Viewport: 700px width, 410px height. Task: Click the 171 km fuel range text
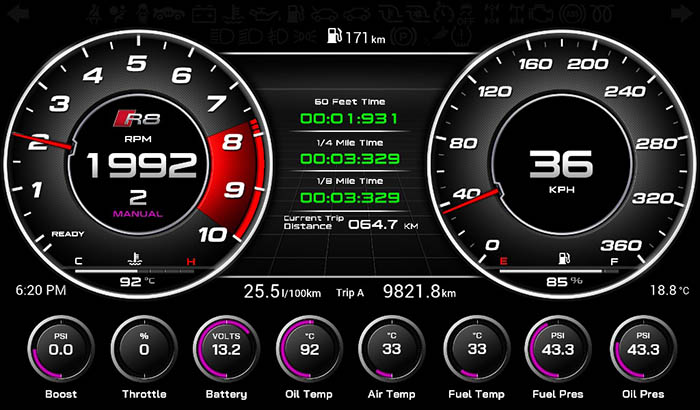(365, 38)
